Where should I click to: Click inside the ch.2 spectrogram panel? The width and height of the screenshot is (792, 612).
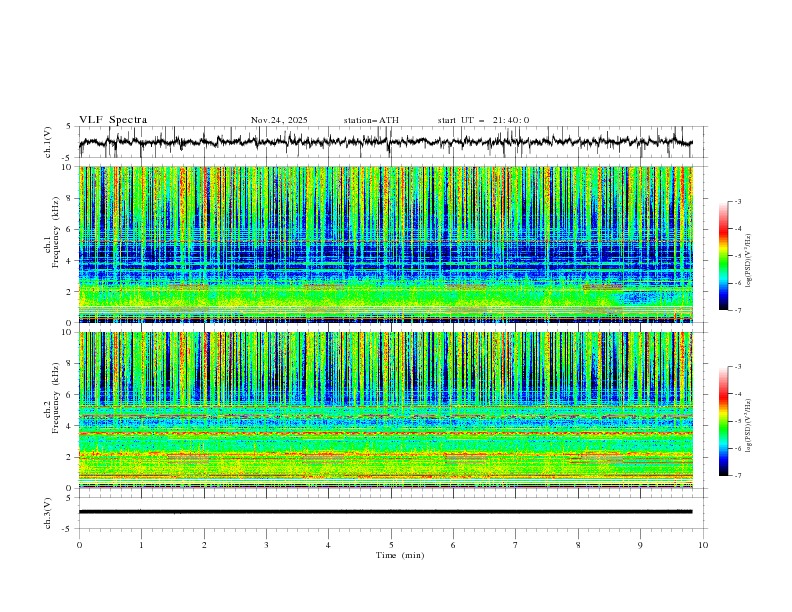click(x=386, y=410)
